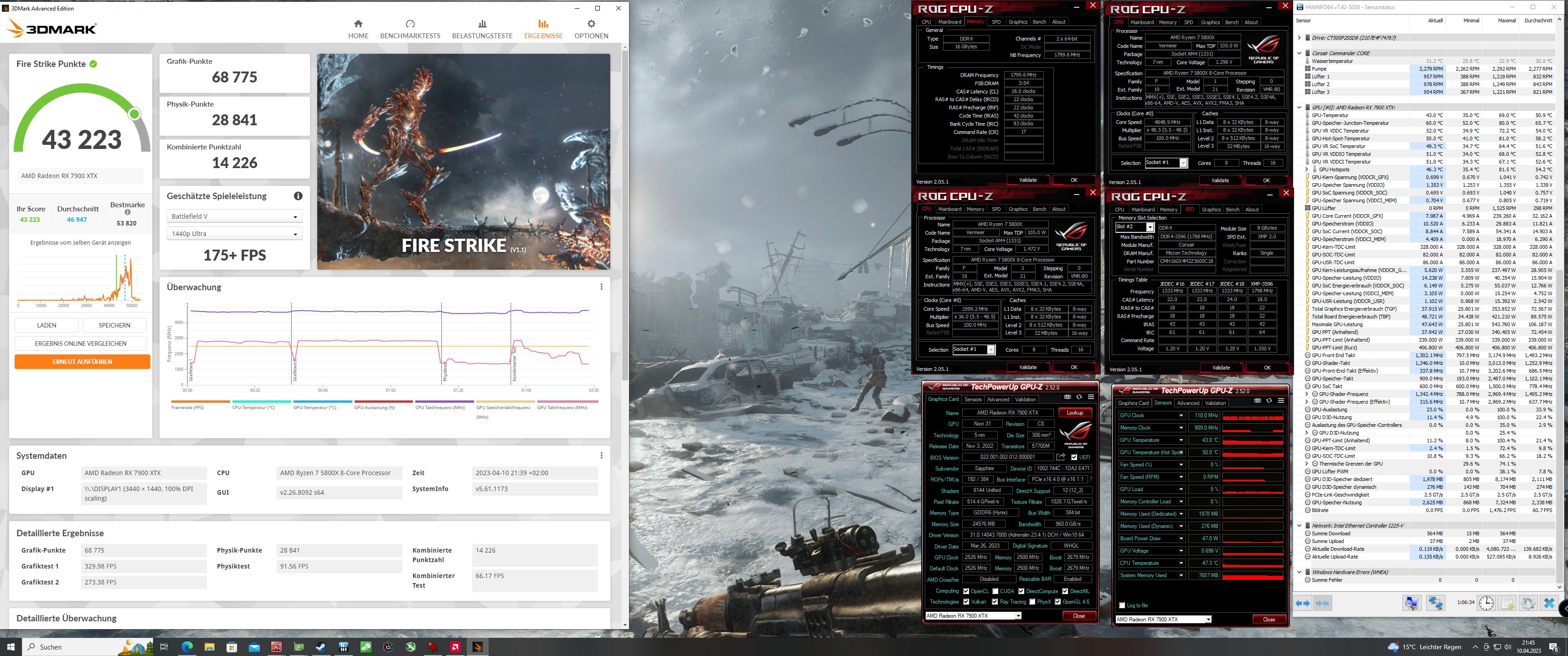The height and width of the screenshot is (656, 1568).
Task: Open the AMD Software taskbar icon
Action: [x=455, y=646]
